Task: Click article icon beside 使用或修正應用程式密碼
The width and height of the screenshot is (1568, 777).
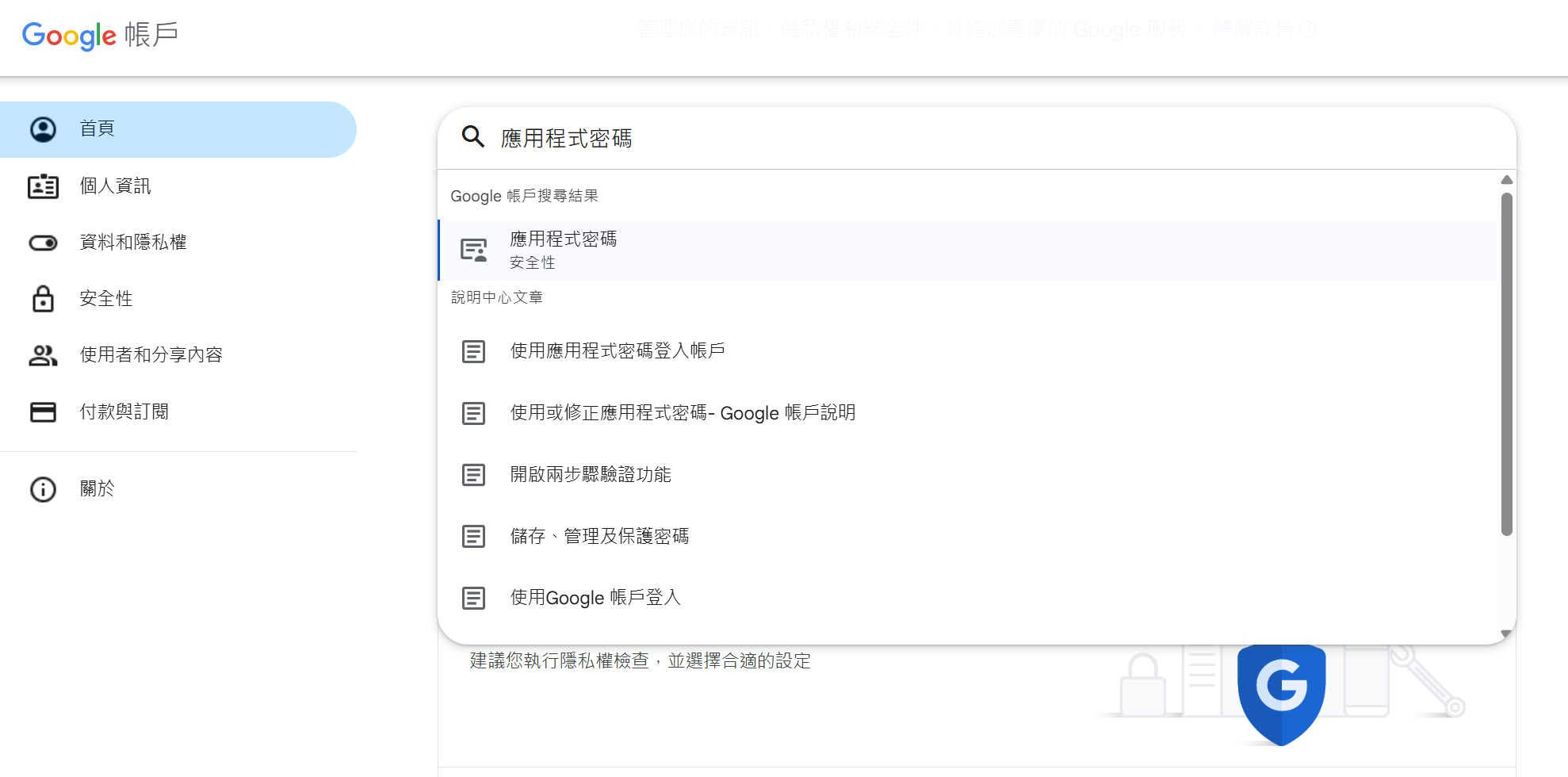Action: 473,413
